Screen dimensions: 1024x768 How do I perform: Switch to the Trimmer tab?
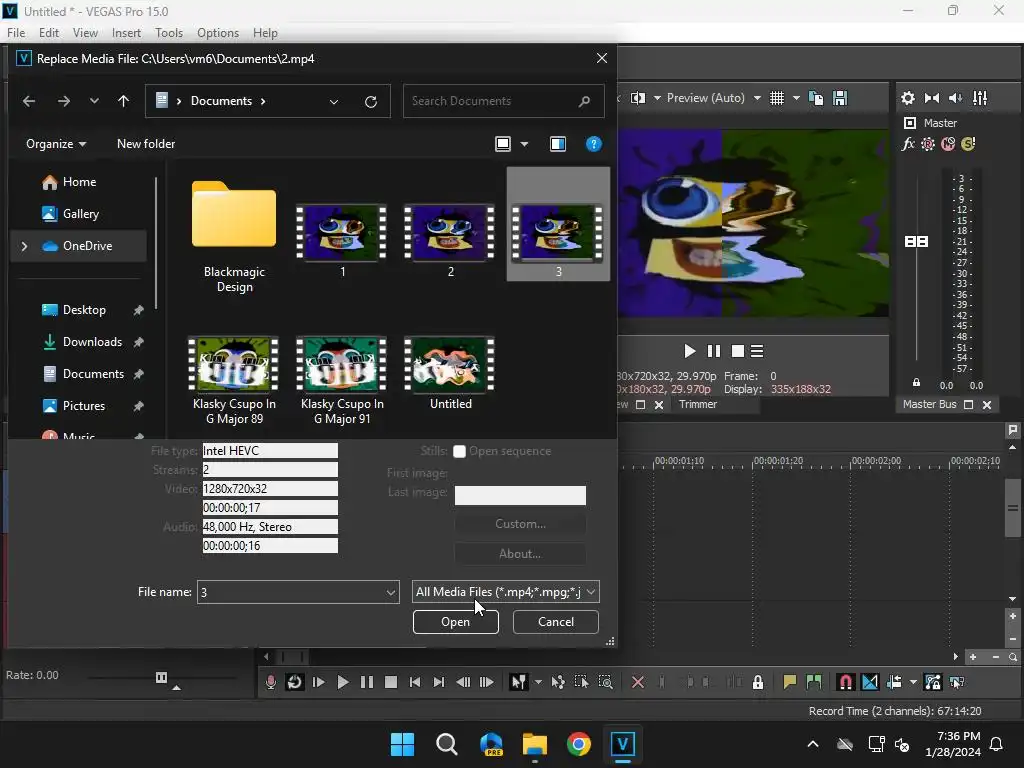click(697, 404)
